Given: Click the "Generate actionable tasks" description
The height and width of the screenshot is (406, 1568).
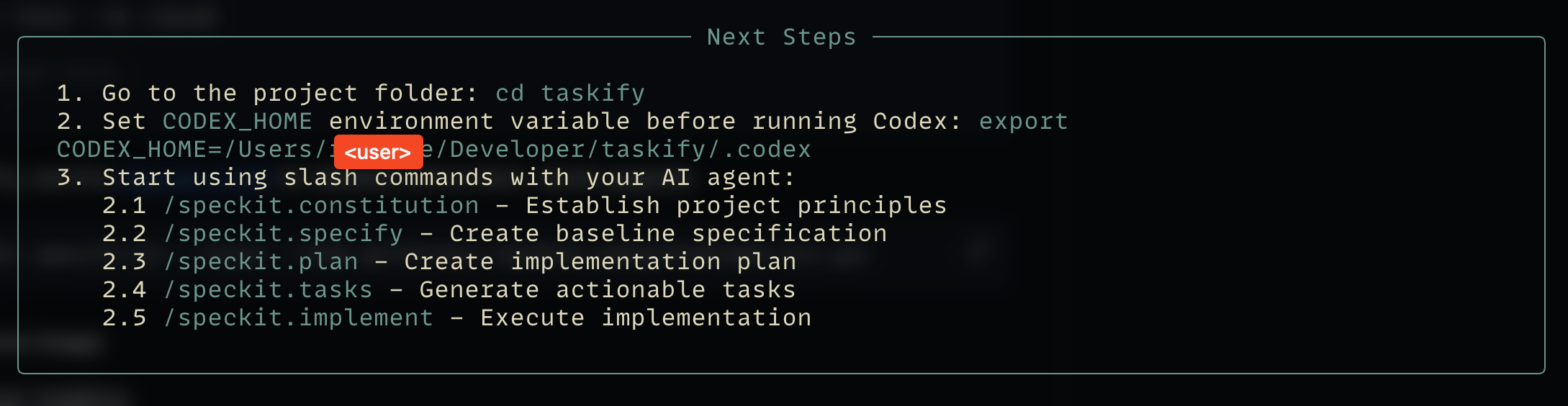Looking at the screenshot, I should (x=607, y=289).
